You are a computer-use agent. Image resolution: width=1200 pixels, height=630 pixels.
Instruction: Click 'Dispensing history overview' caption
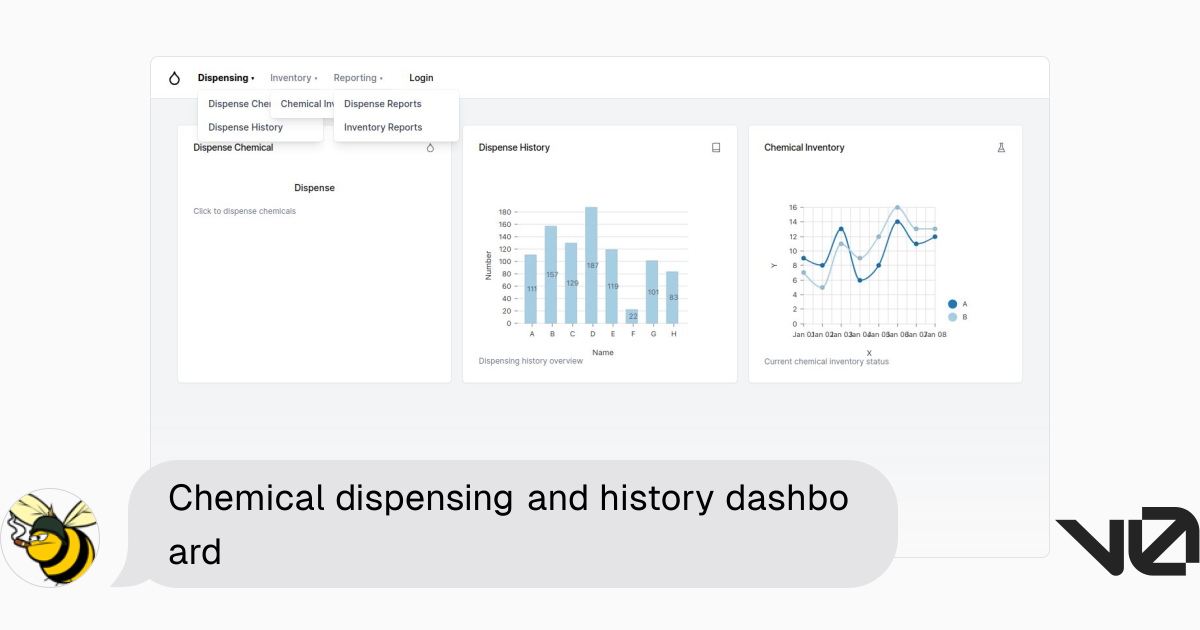tap(530, 361)
